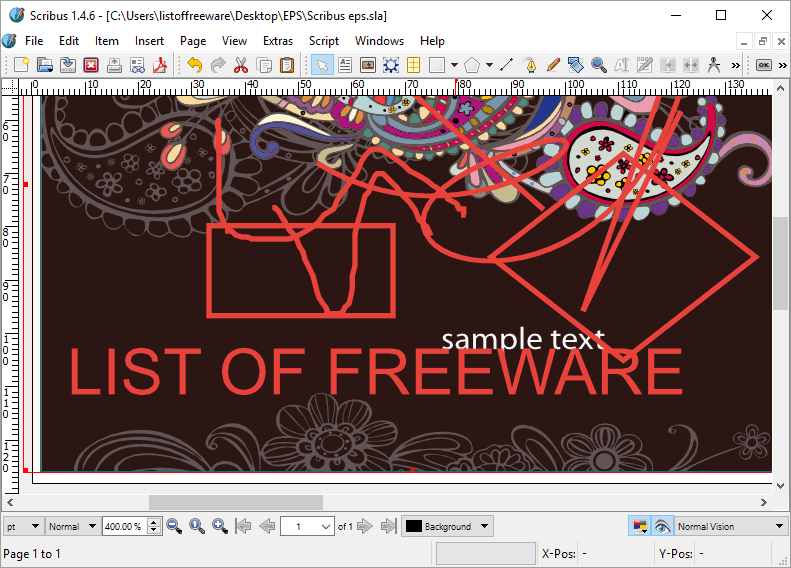The width and height of the screenshot is (791, 568).
Task: Zoom to 100% with the 1:1 magnifier
Action: [x=197, y=526]
